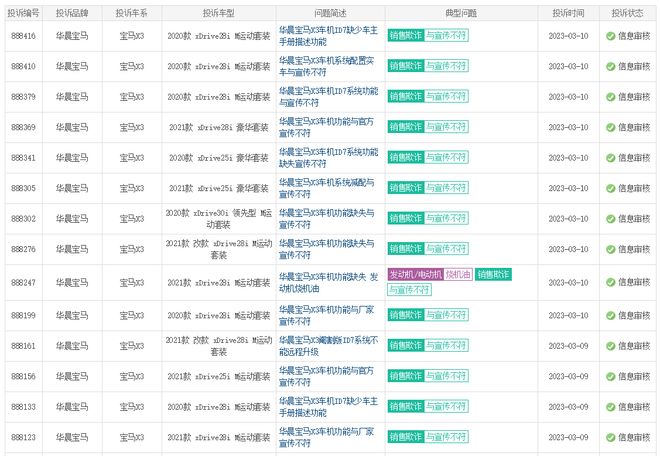Select complaint number 888247
Image resolution: width=660 pixels, height=456 pixels.
click(x=23, y=283)
